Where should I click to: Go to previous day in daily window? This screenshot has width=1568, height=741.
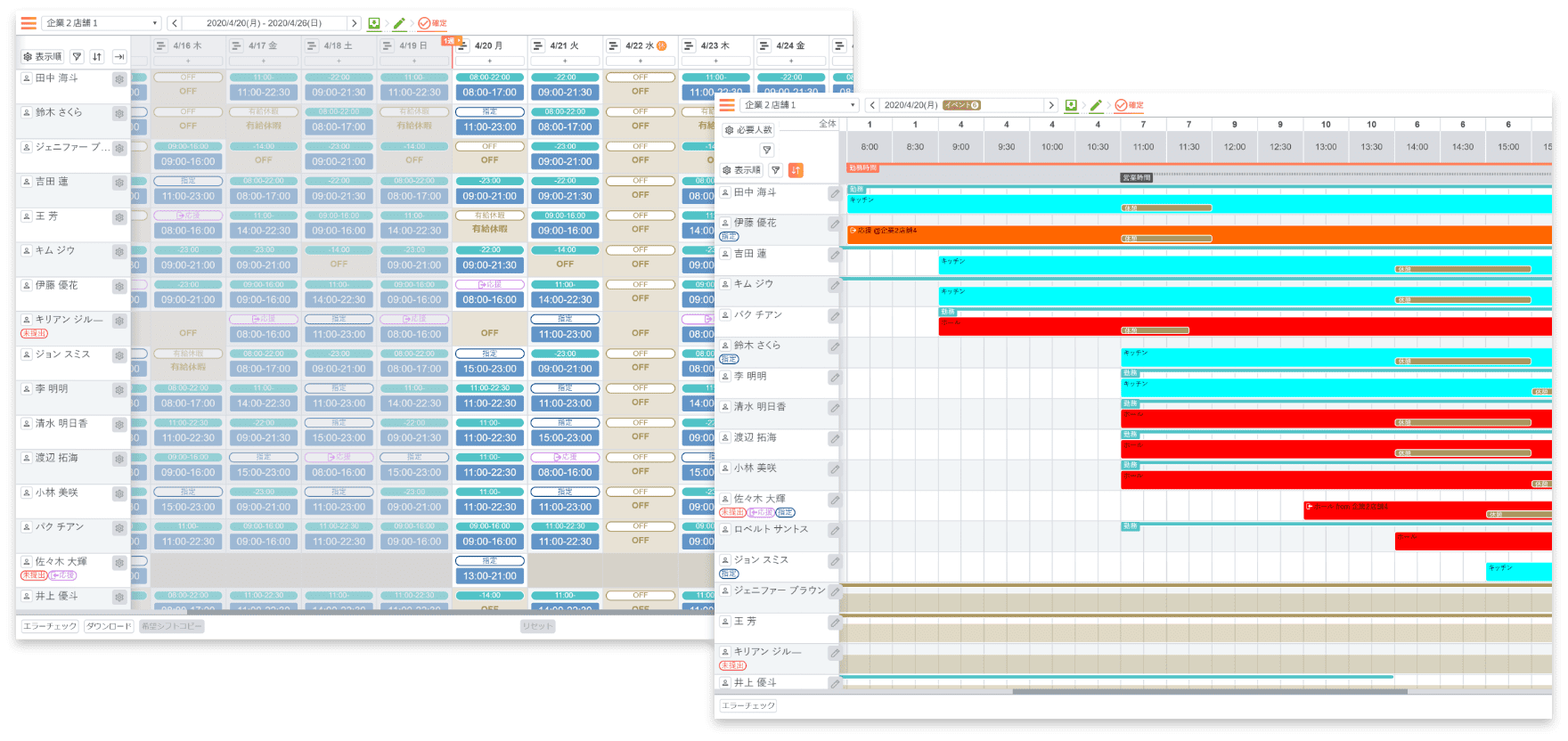point(872,105)
